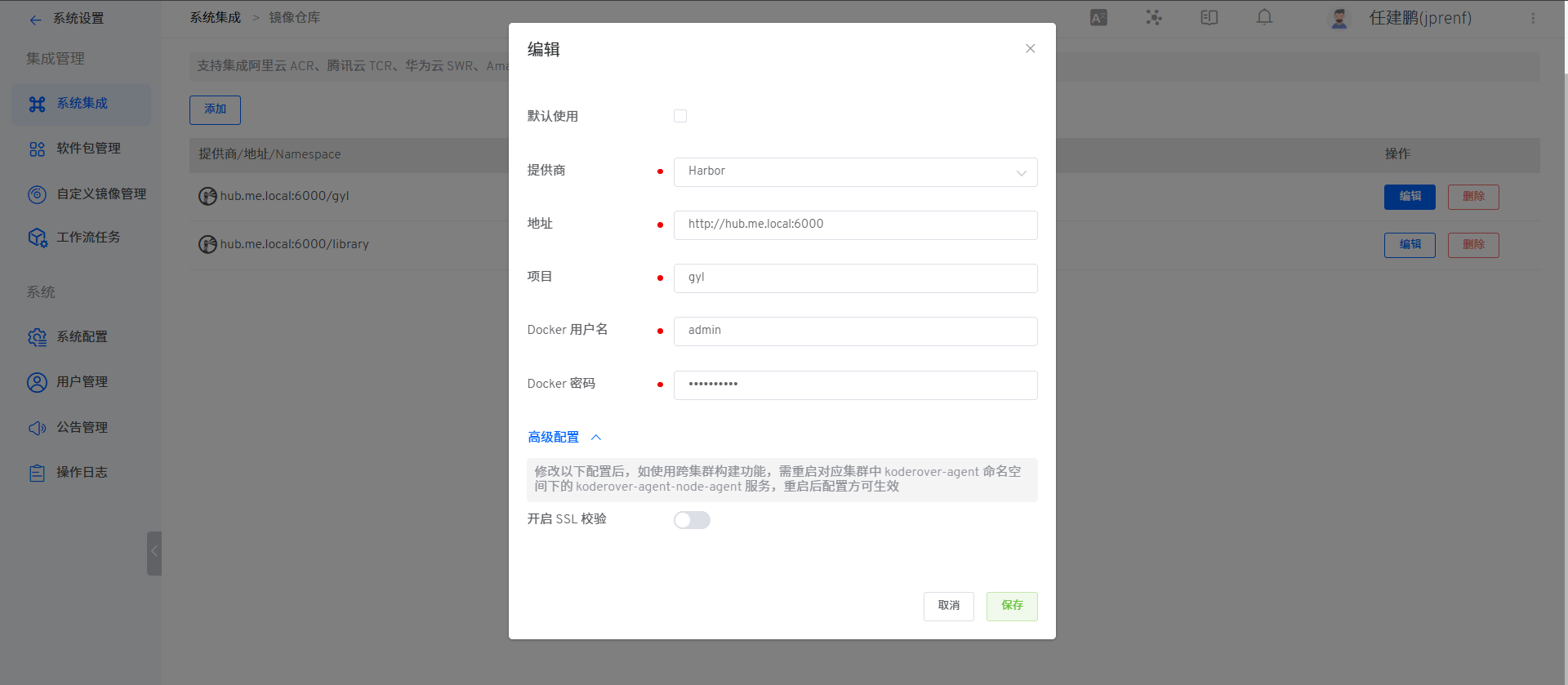The height and width of the screenshot is (685, 1568).
Task: Collapse the left sidebar handle
Action: point(154,553)
